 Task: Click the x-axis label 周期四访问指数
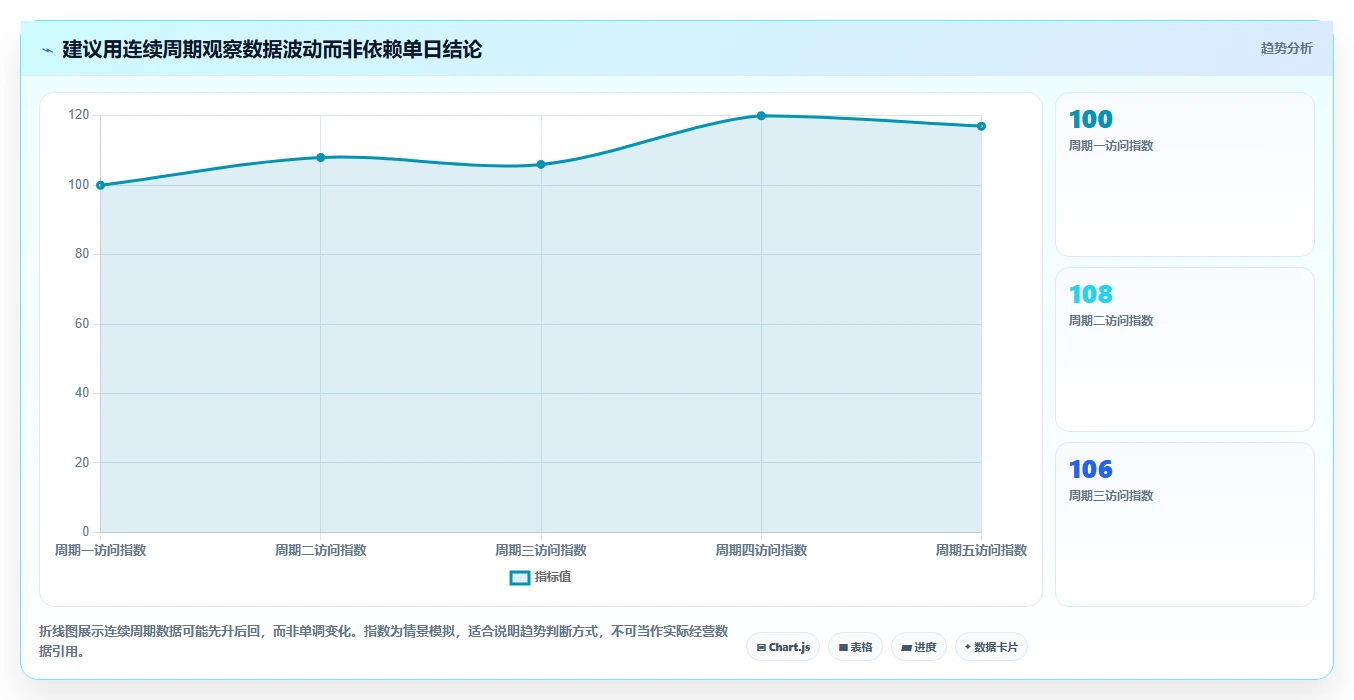click(761, 550)
